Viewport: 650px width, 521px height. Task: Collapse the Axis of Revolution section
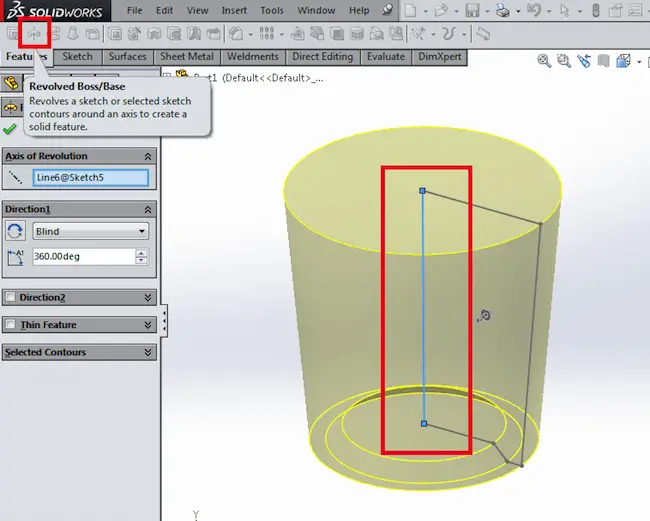[148, 156]
